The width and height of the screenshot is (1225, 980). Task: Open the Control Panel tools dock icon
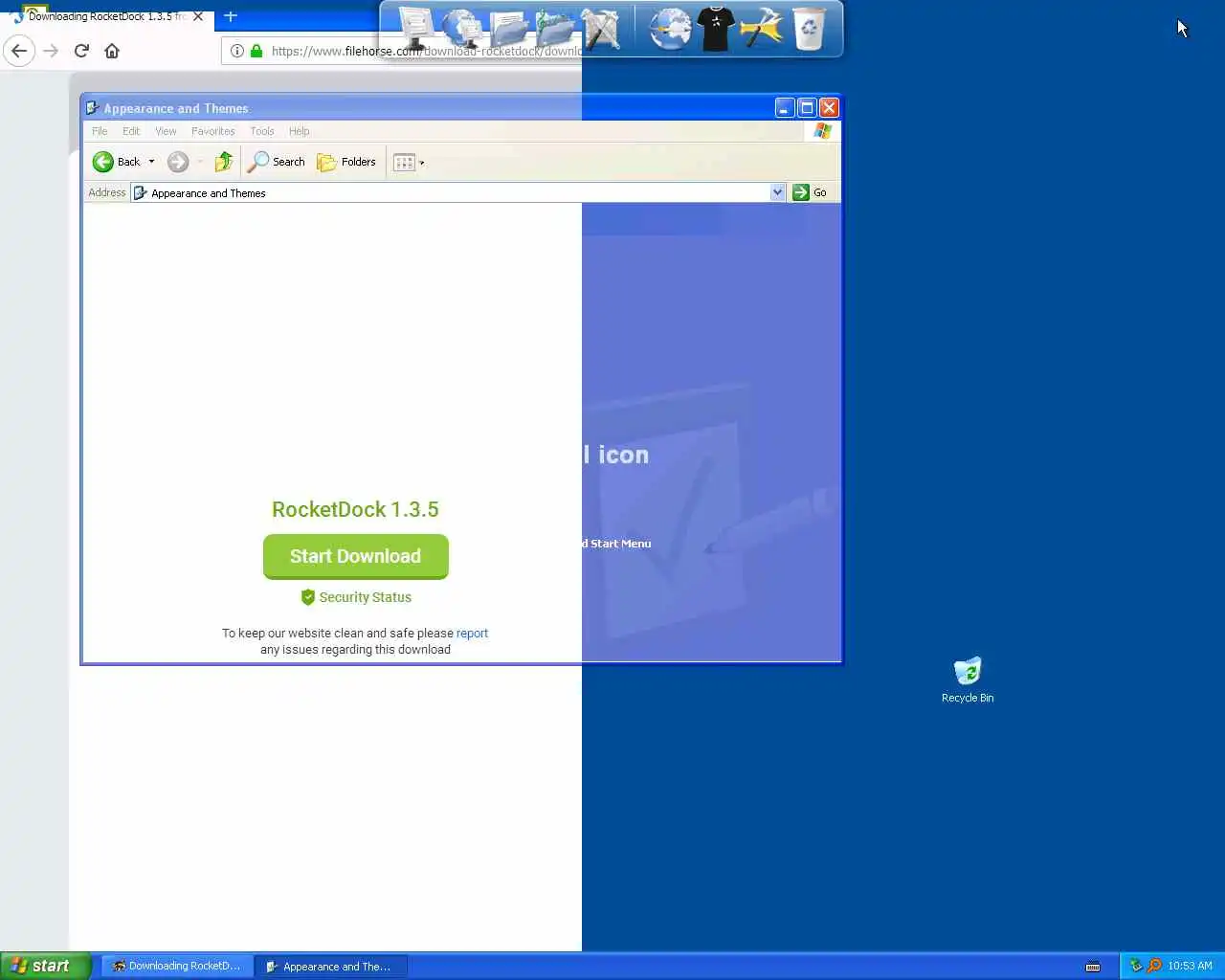tap(601, 29)
